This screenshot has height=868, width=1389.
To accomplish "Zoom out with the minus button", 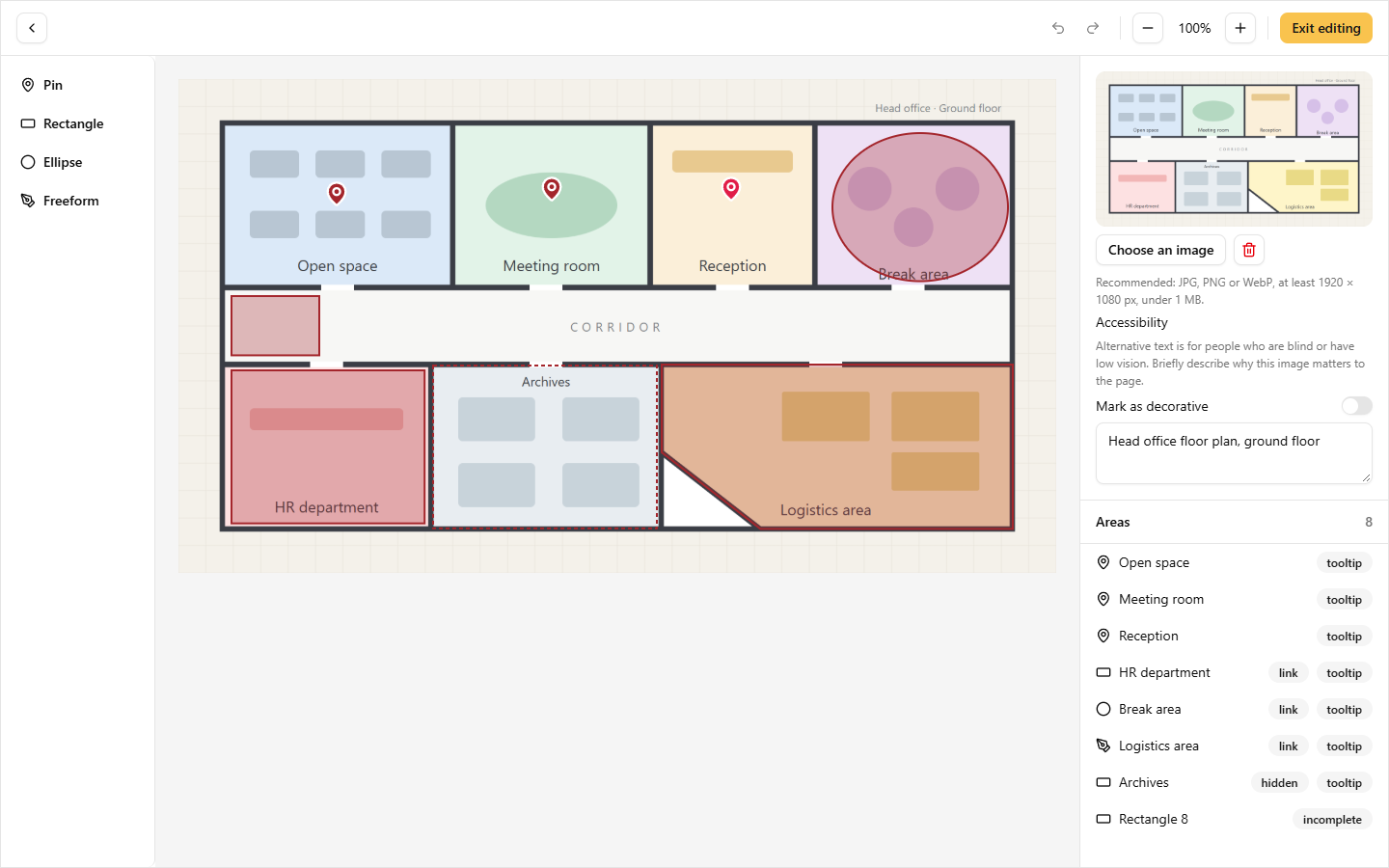I will click(x=1148, y=28).
